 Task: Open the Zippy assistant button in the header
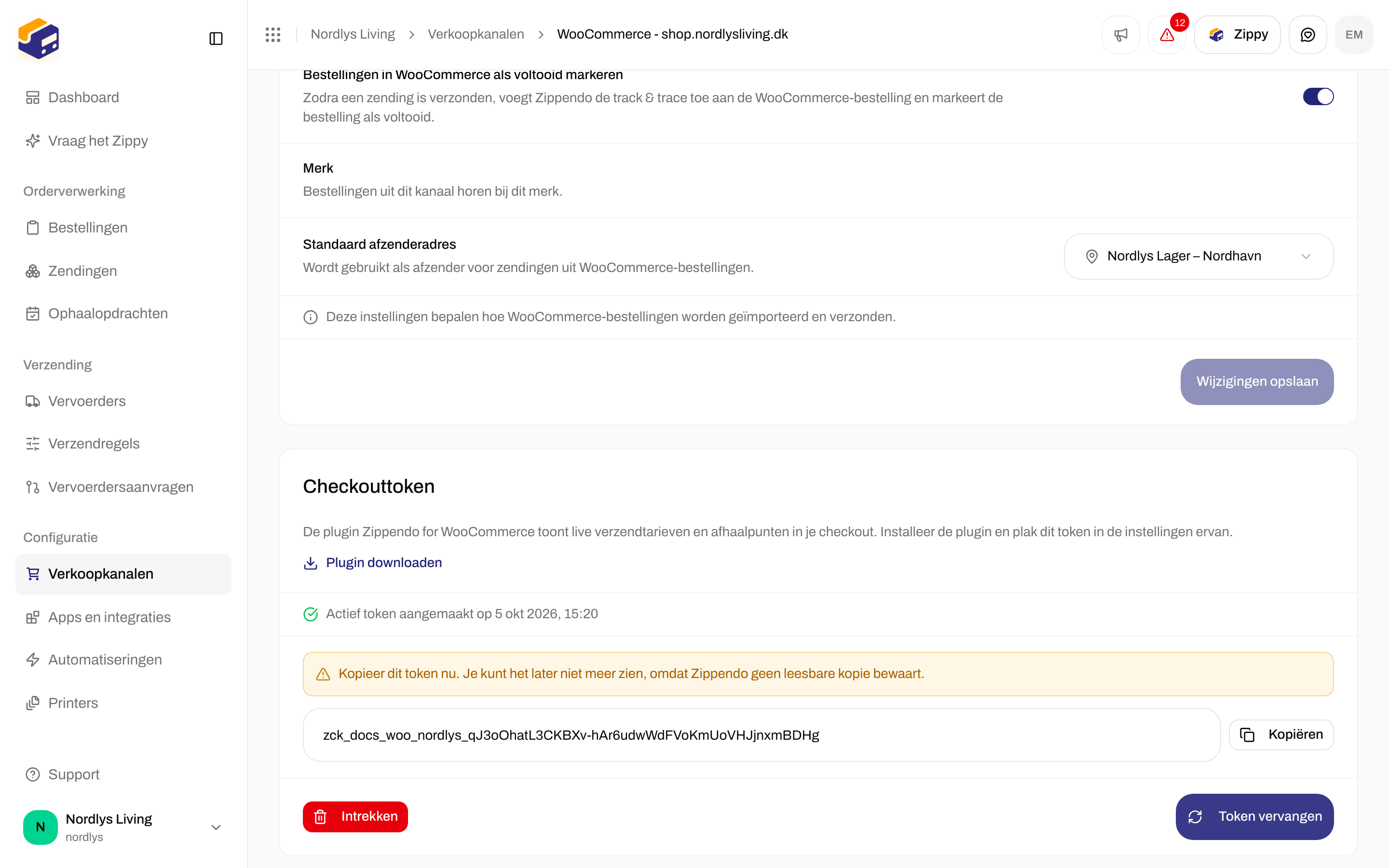(1238, 34)
